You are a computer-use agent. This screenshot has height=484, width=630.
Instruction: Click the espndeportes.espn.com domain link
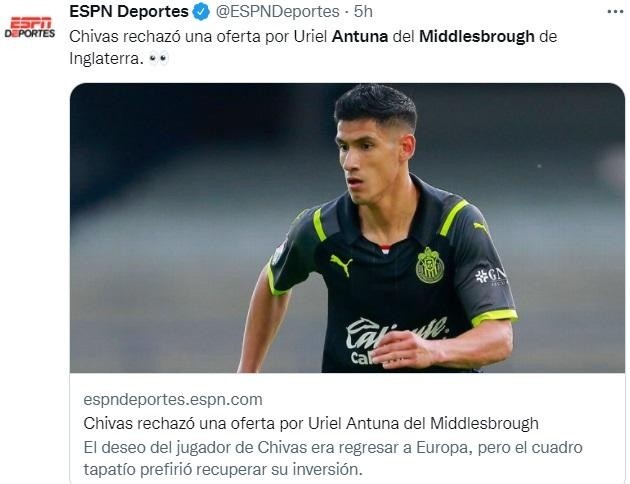tap(173, 400)
